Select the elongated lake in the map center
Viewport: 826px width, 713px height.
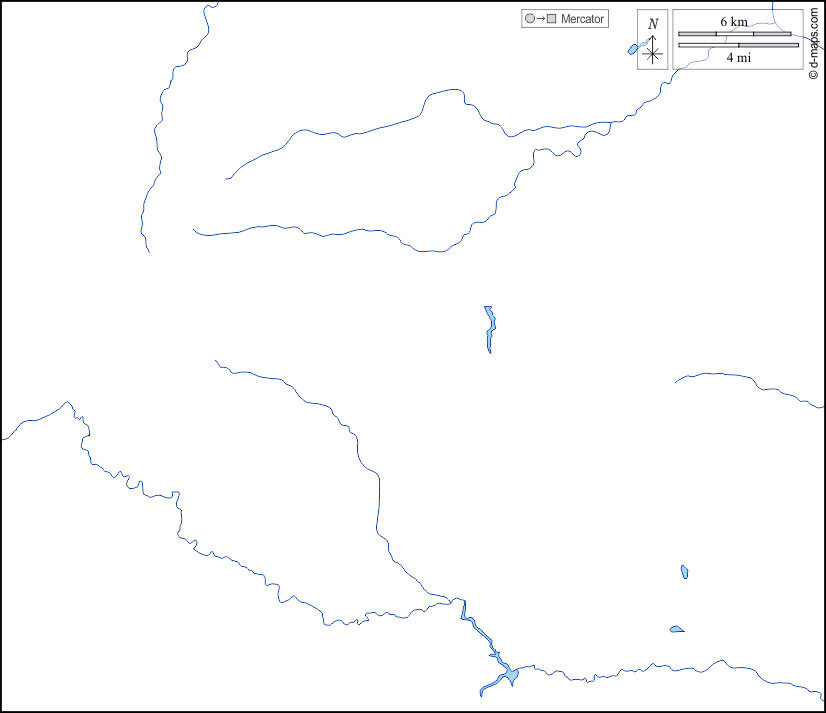pyautogui.click(x=489, y=326)
